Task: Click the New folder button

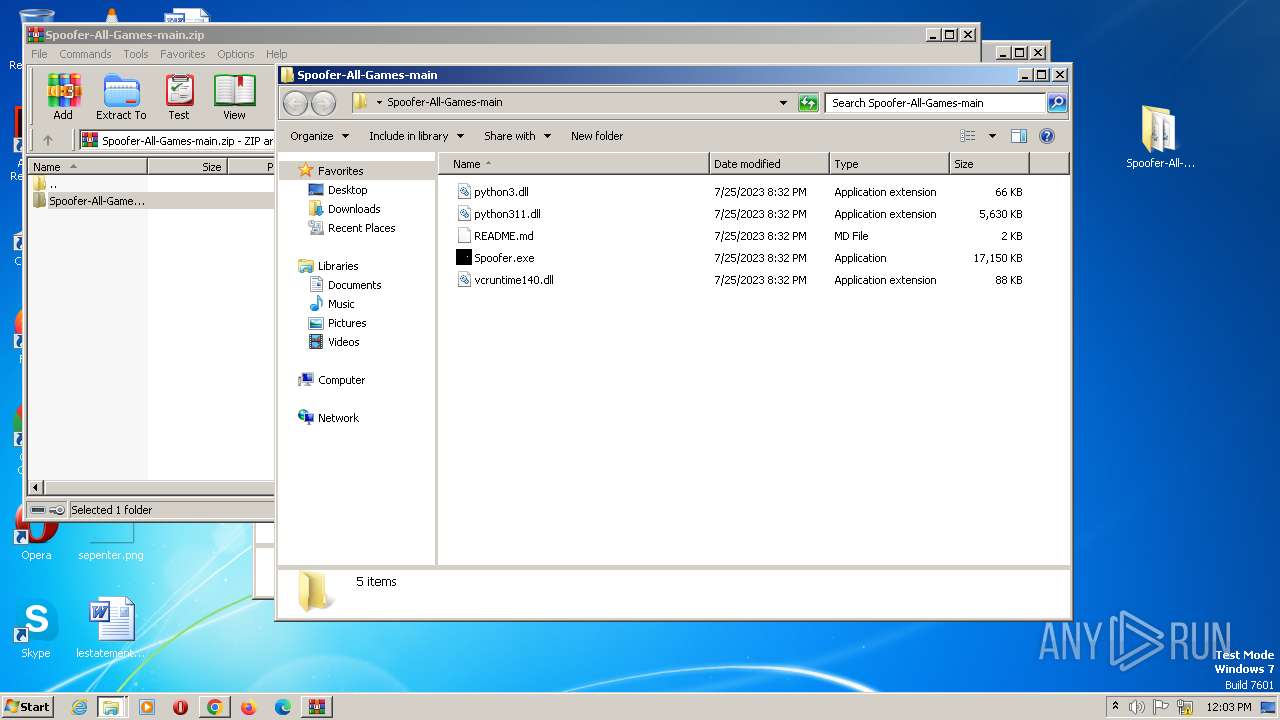Action: tap(597, 136)
